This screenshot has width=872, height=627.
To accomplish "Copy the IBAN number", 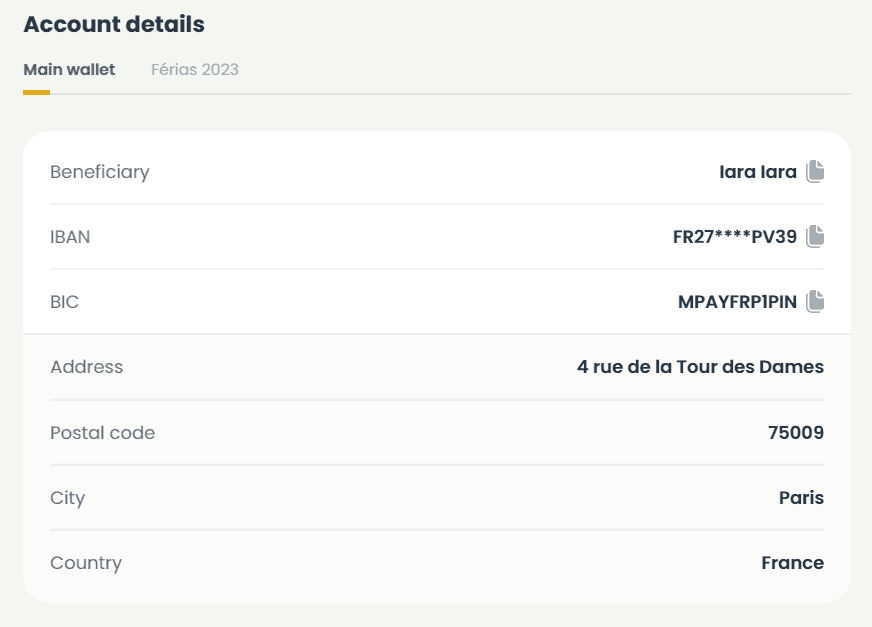I will pos(815,237).
